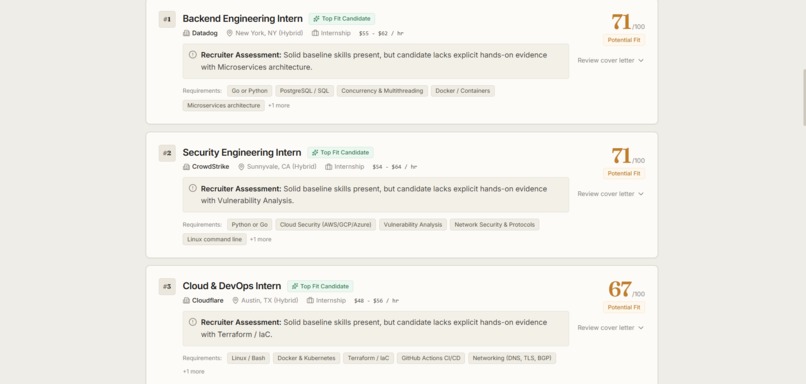This screenshot has height=384, width=806.
Task: Show +1 more requirements for Backend Engineering Intern
Action: coord(279,105)
